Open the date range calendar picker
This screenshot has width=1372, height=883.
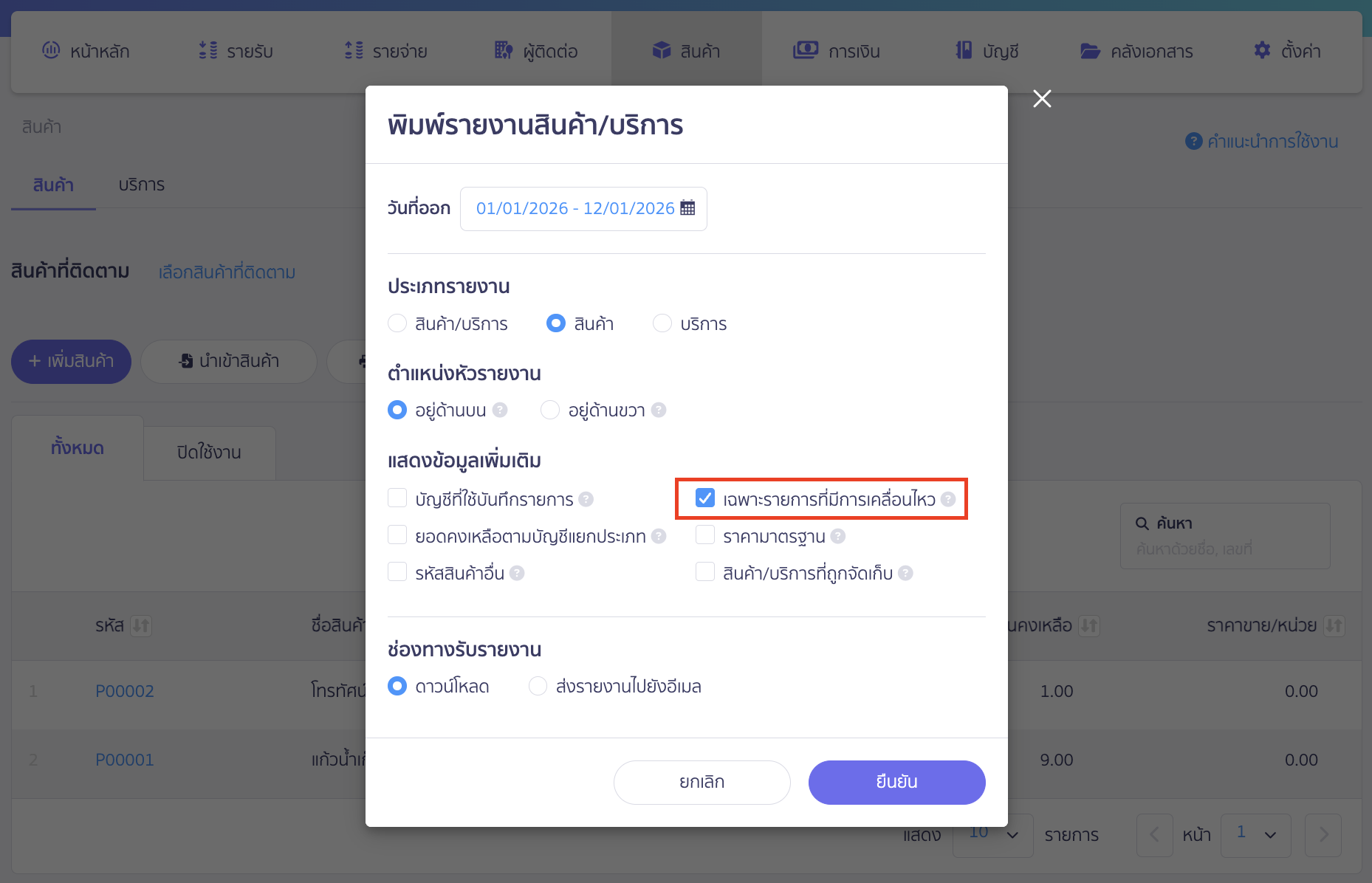pyautogui.click(x=687, y=207)
